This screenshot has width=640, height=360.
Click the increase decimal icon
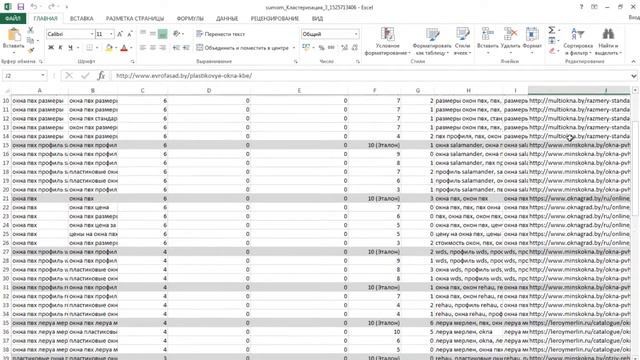344,48
